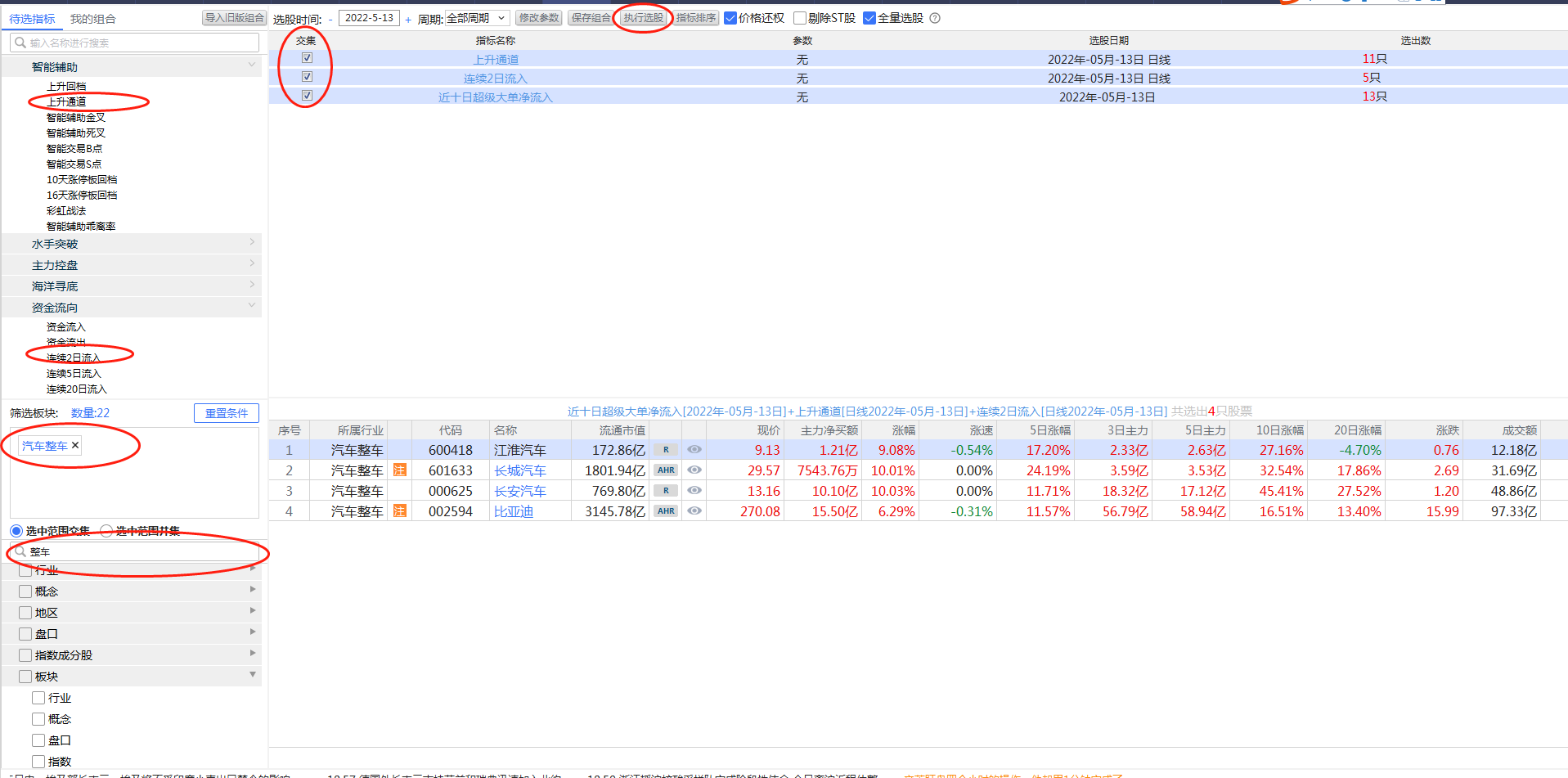Uncheck the 近十日超级大单净流入 intersection checkbox
The image size is (1568, 778).
pyautogui.click(x=307, y=96)
